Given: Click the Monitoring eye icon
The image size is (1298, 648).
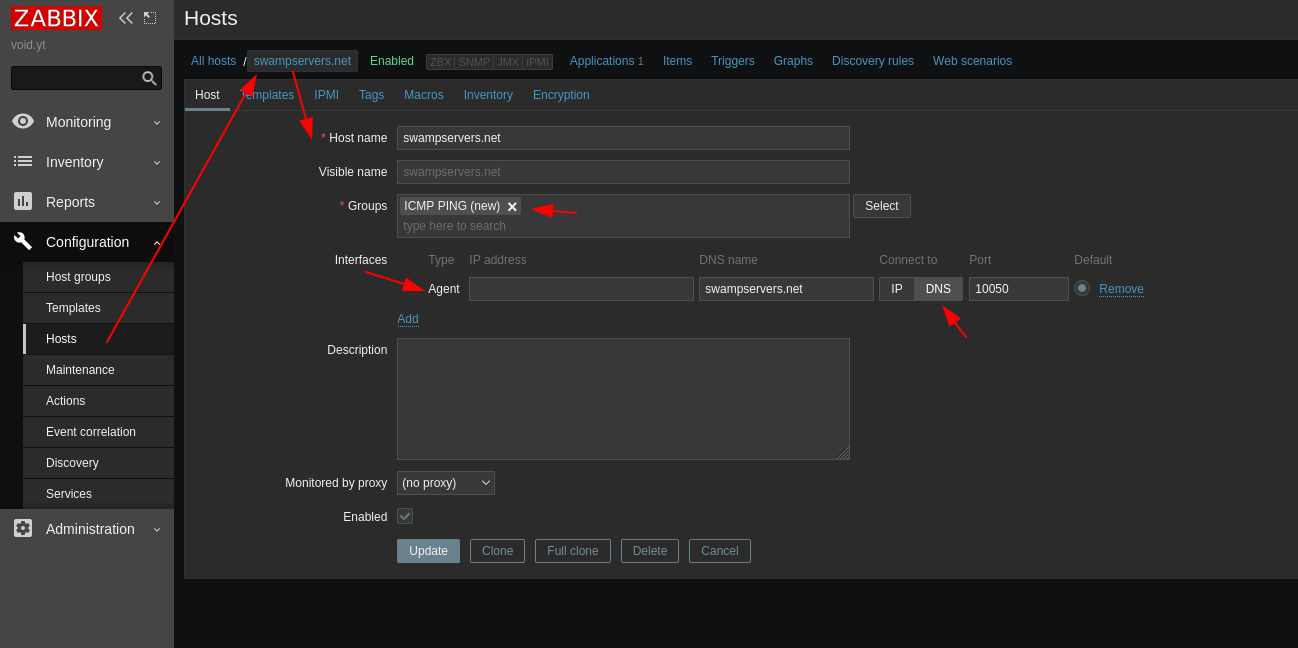Looking at the screenshot, I should (23, 121).
